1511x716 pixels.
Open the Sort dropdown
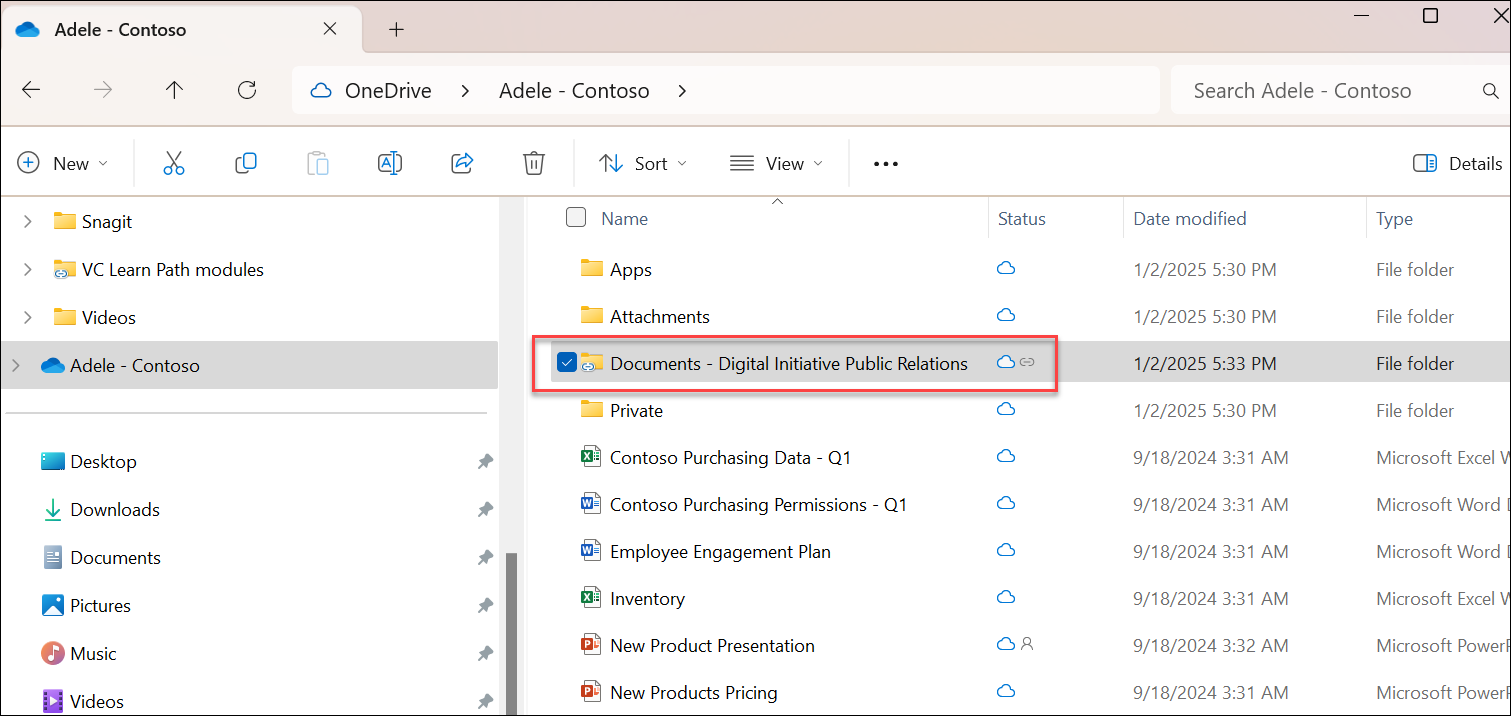[x=642, y=162]
